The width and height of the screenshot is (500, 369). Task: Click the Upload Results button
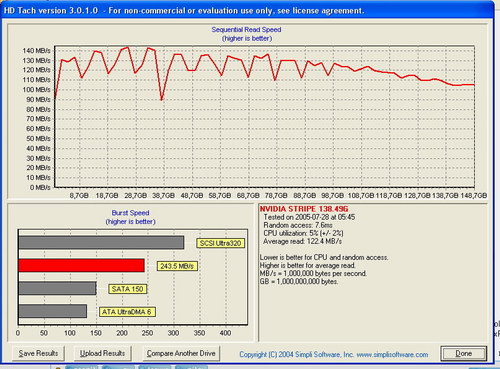click(x=102, y=353)
